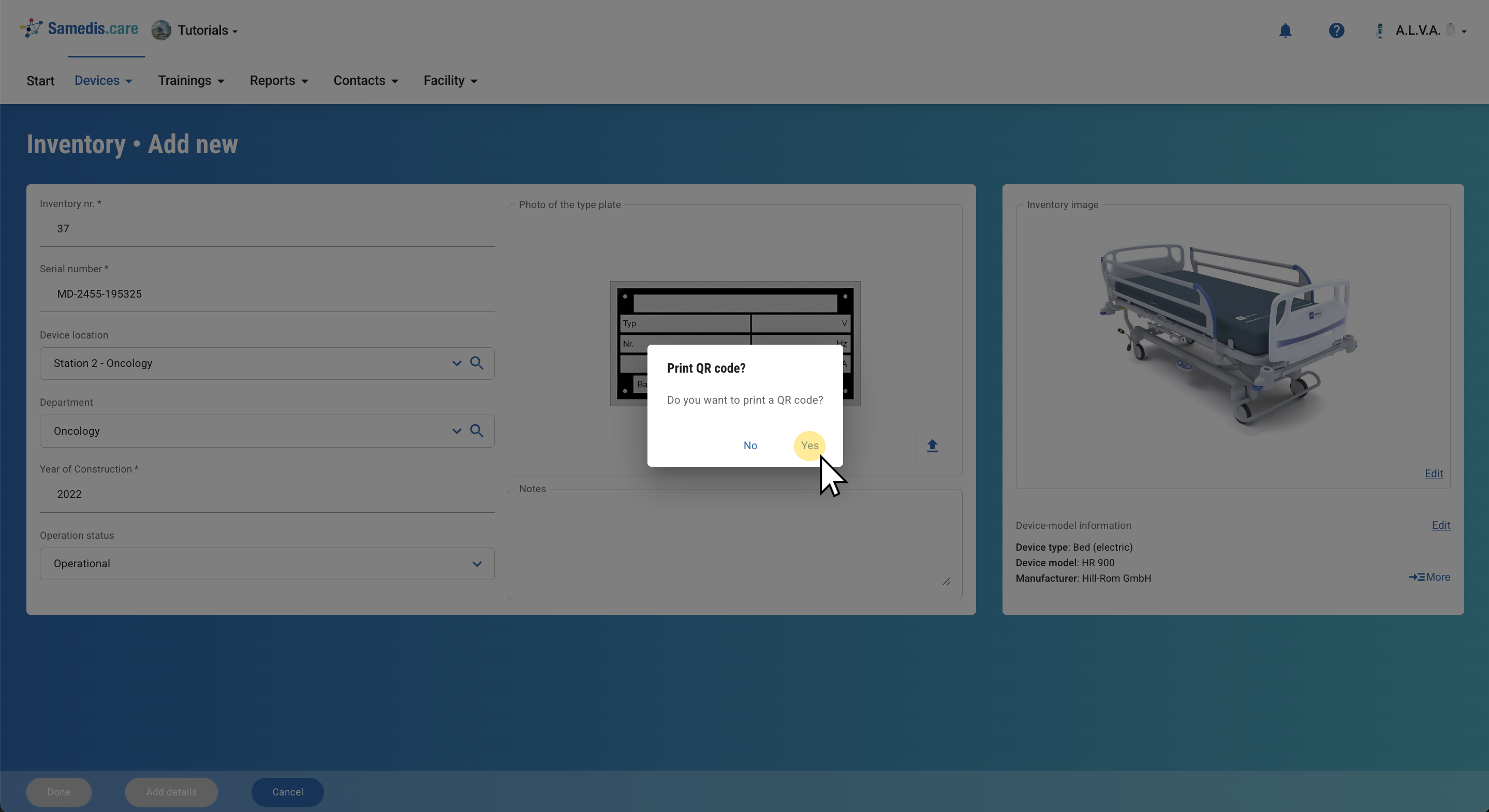
Task: Click search icon in Department field
Action: pos(477,431)
